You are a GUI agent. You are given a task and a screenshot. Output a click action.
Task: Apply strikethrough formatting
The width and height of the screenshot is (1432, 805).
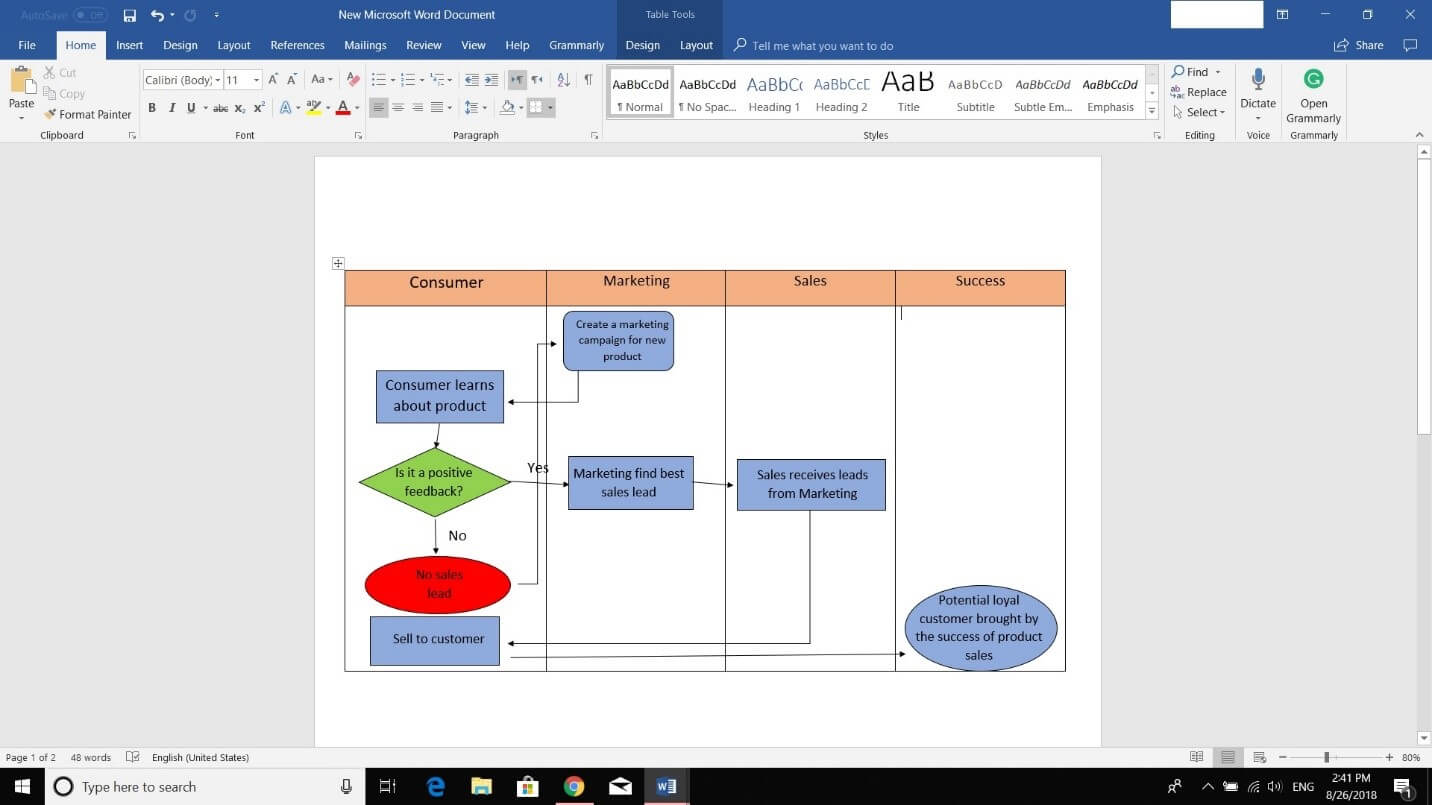pyautogui.click(x=221, y=108)
